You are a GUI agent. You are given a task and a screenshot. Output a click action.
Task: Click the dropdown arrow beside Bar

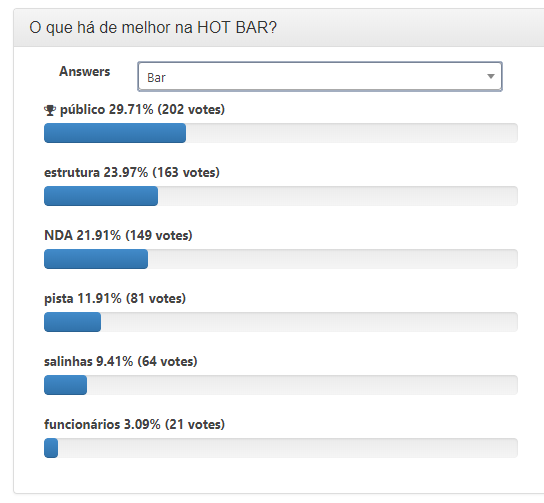point(490,76)
